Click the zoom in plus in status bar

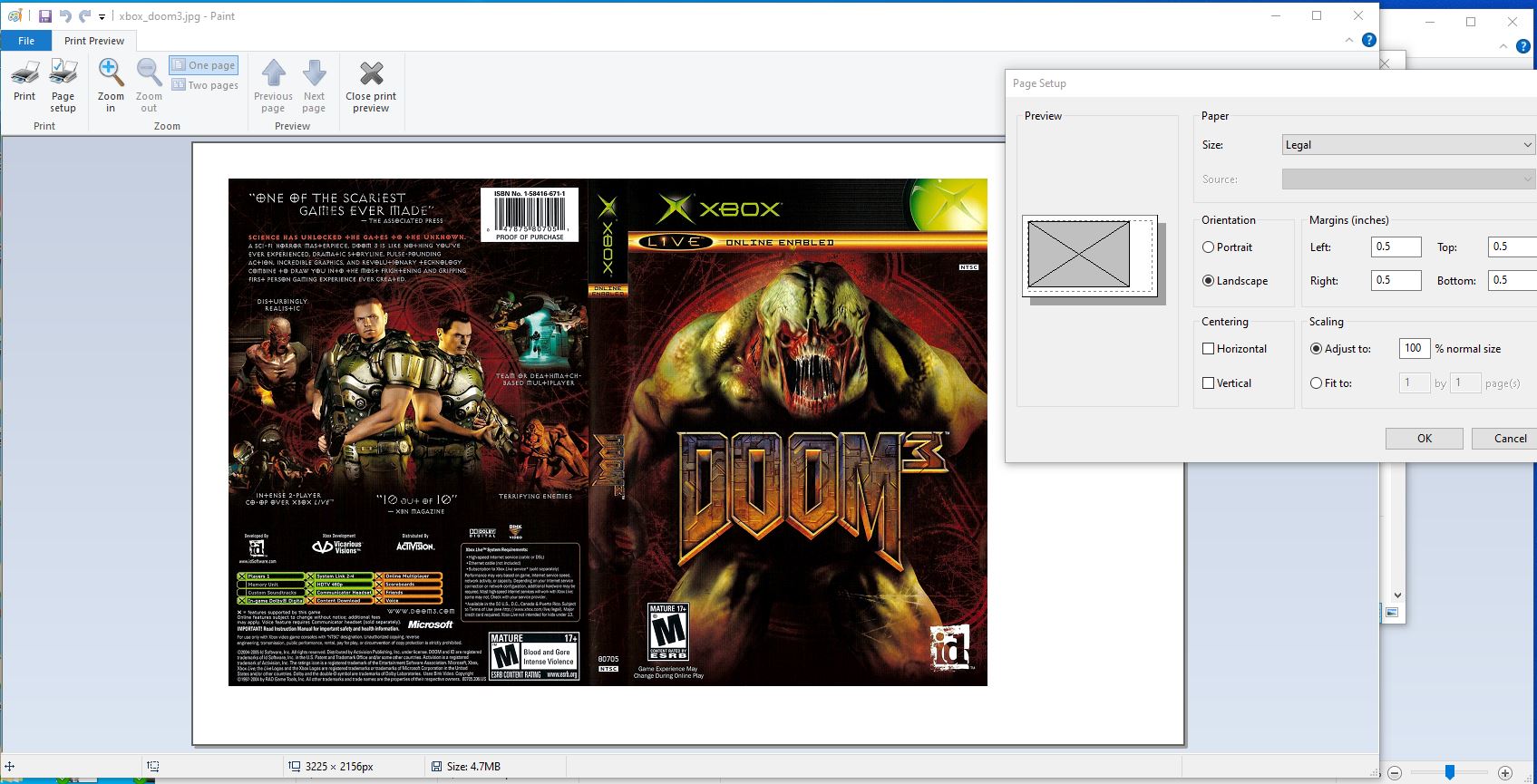click(x=1505, y=773)
